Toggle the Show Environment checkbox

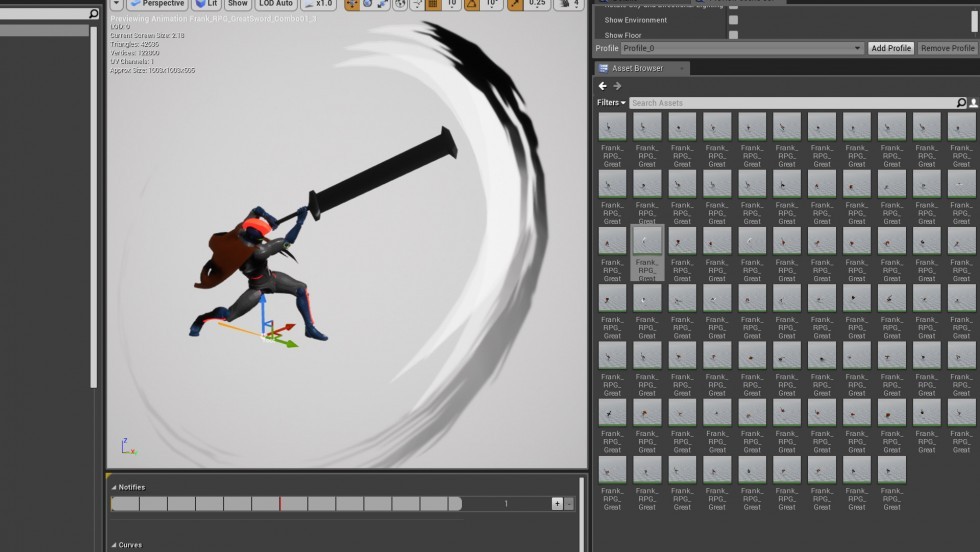733,20
